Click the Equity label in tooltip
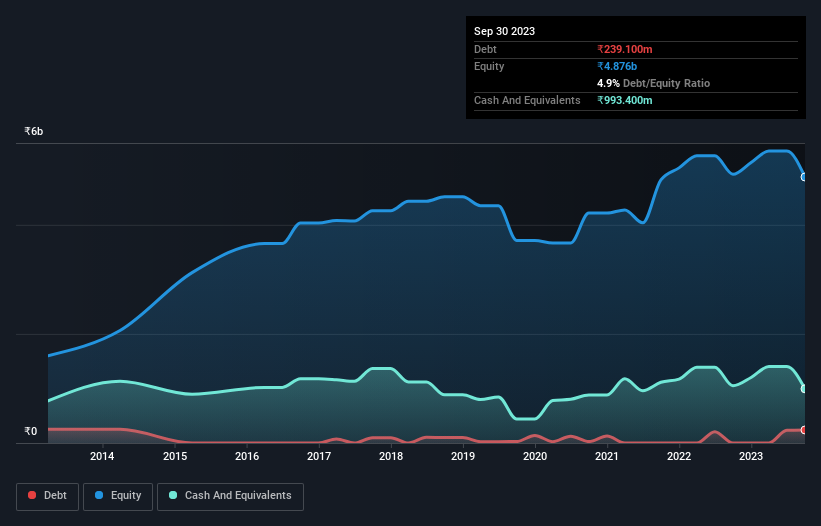 point(489,66)
